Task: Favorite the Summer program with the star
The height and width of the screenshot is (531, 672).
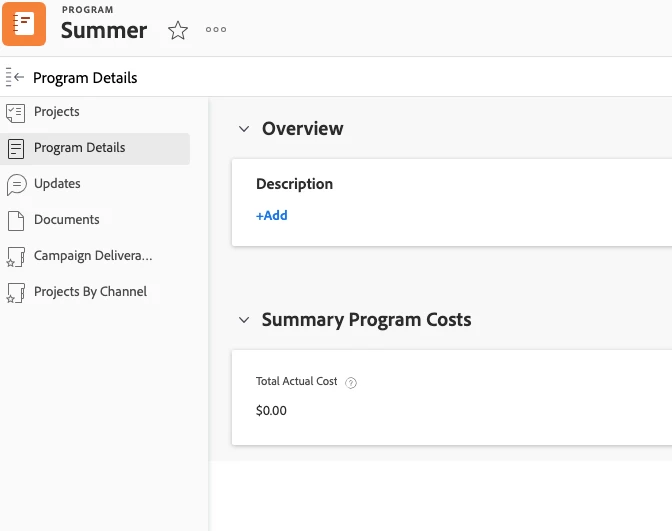Action: coord(178,30)
